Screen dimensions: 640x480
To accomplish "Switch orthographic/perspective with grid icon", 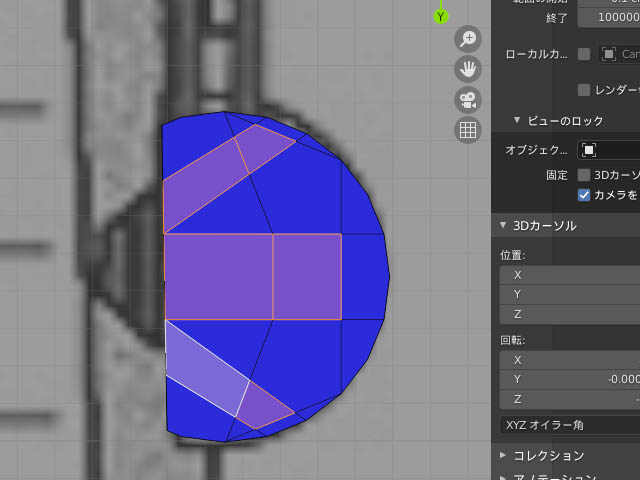I will pyautogui.click(x=468, y=130).
